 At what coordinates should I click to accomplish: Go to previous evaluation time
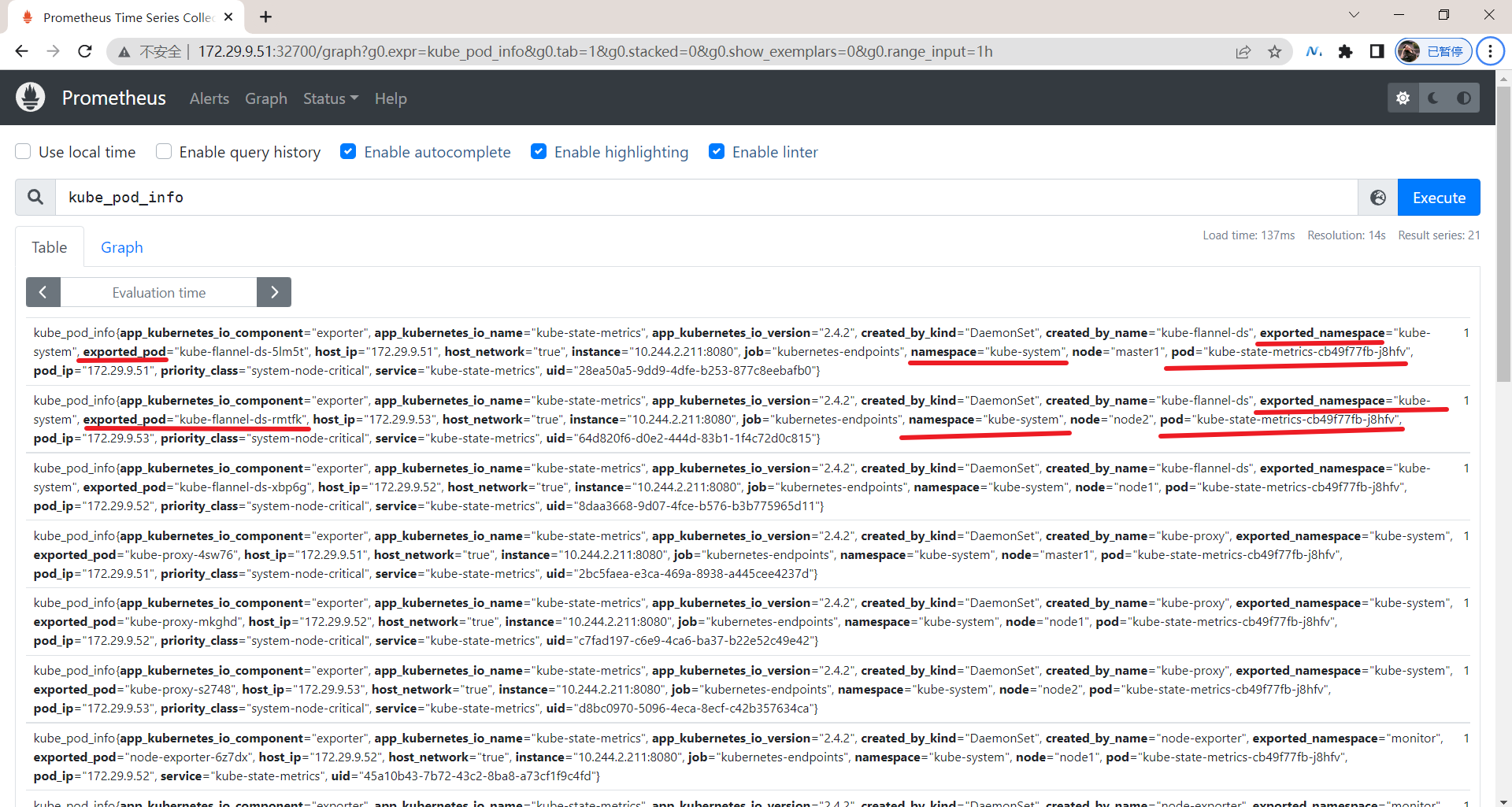pyautogui.click(x=43, y=292)
